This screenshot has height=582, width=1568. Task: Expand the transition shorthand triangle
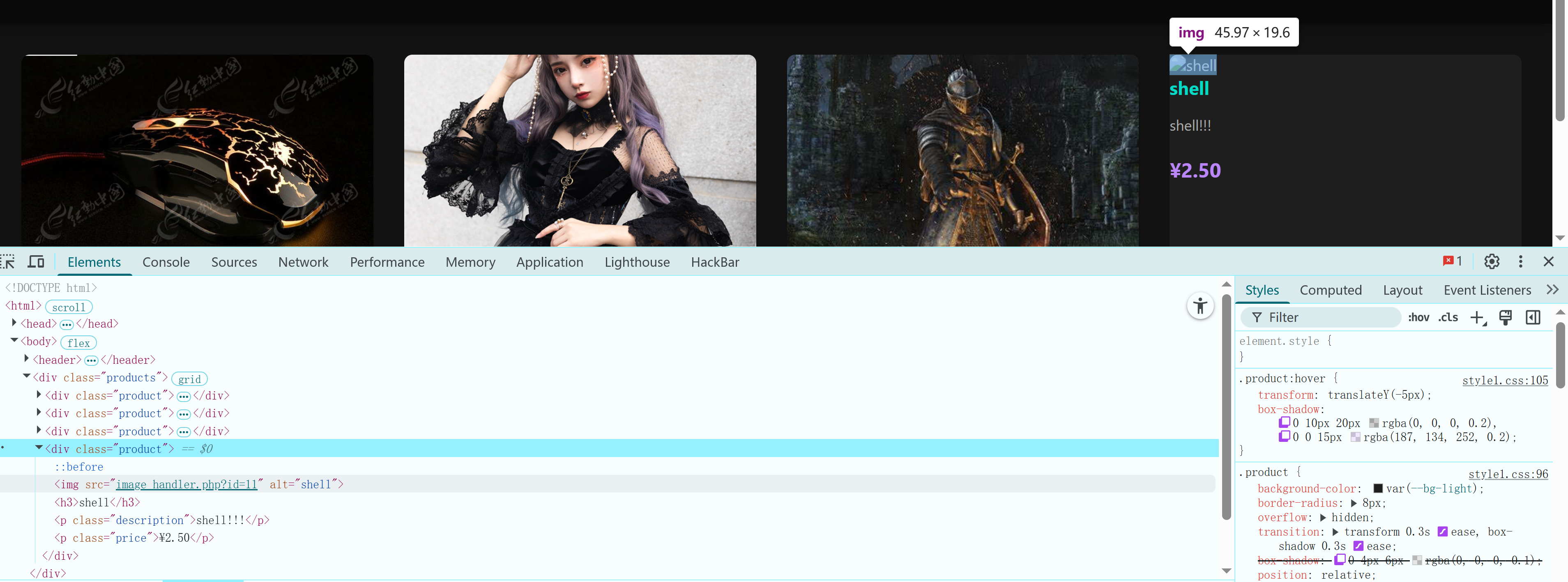tap(1335, 532)
